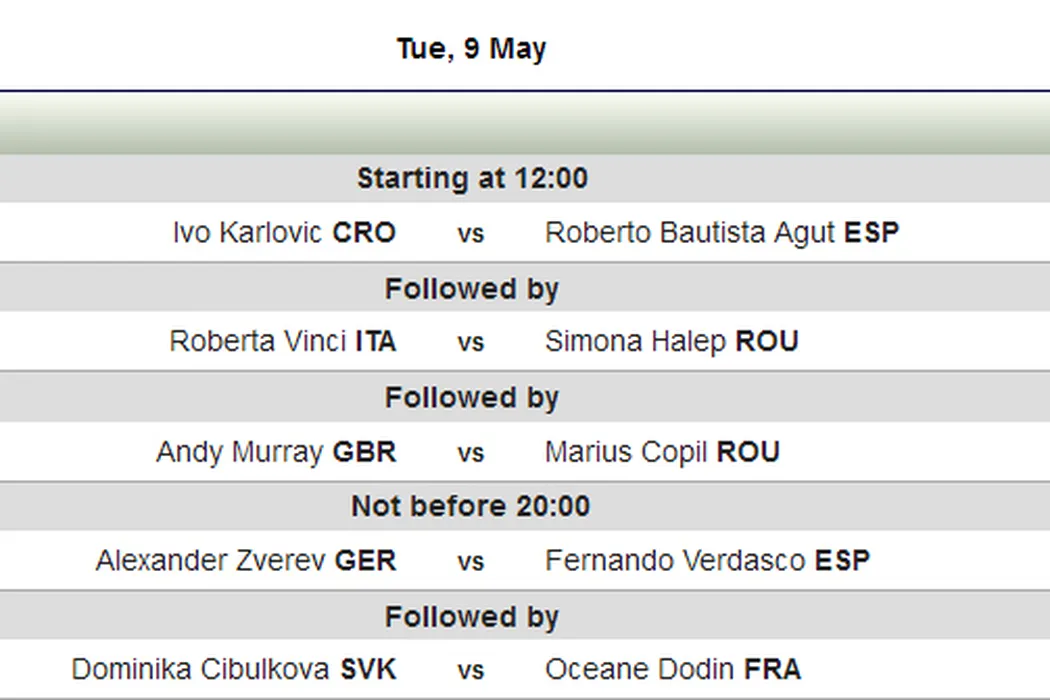
Task: Choose Andy Murray's name
Action: 240,452
